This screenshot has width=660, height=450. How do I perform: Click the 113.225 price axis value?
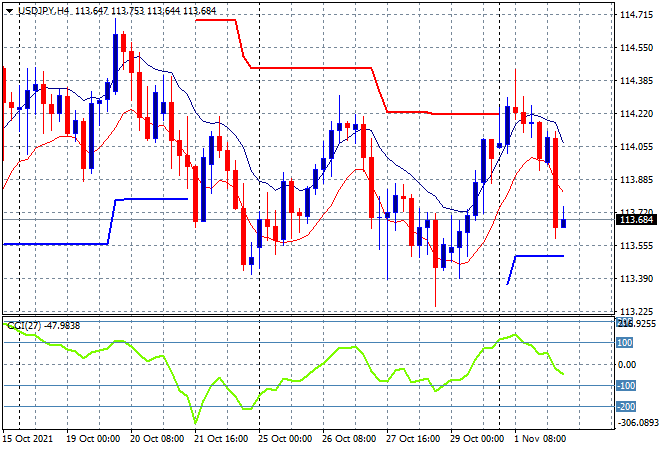[636, 312]
